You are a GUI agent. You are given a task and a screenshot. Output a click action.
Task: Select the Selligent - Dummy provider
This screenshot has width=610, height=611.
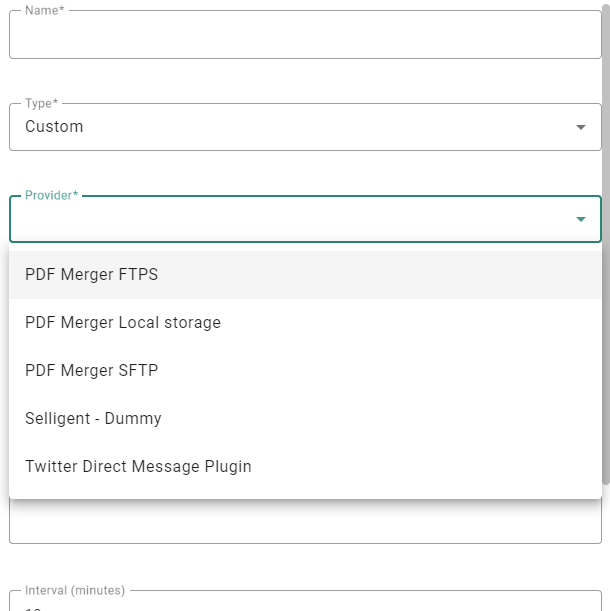(93, 419)
